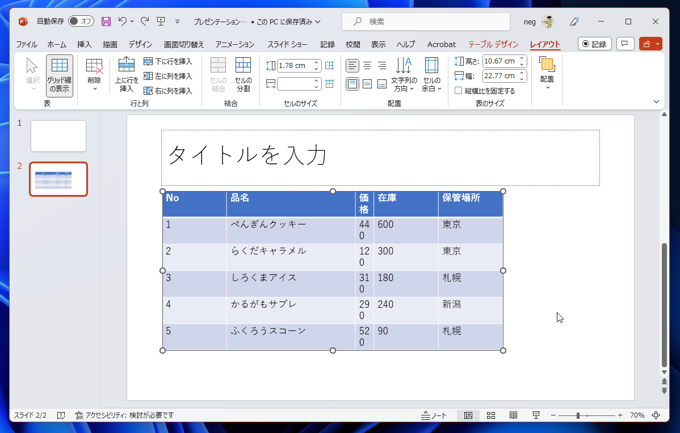Select slide 2 thumbnail
This screenshot has width=680, height=433.
click(59, 179)
